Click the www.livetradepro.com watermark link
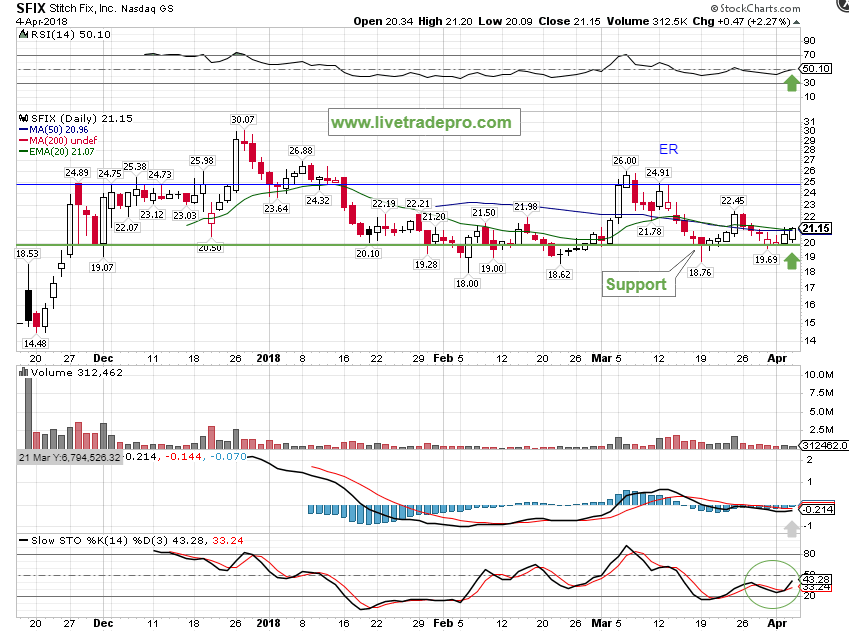849x632 pixels. tap(421, 123)
